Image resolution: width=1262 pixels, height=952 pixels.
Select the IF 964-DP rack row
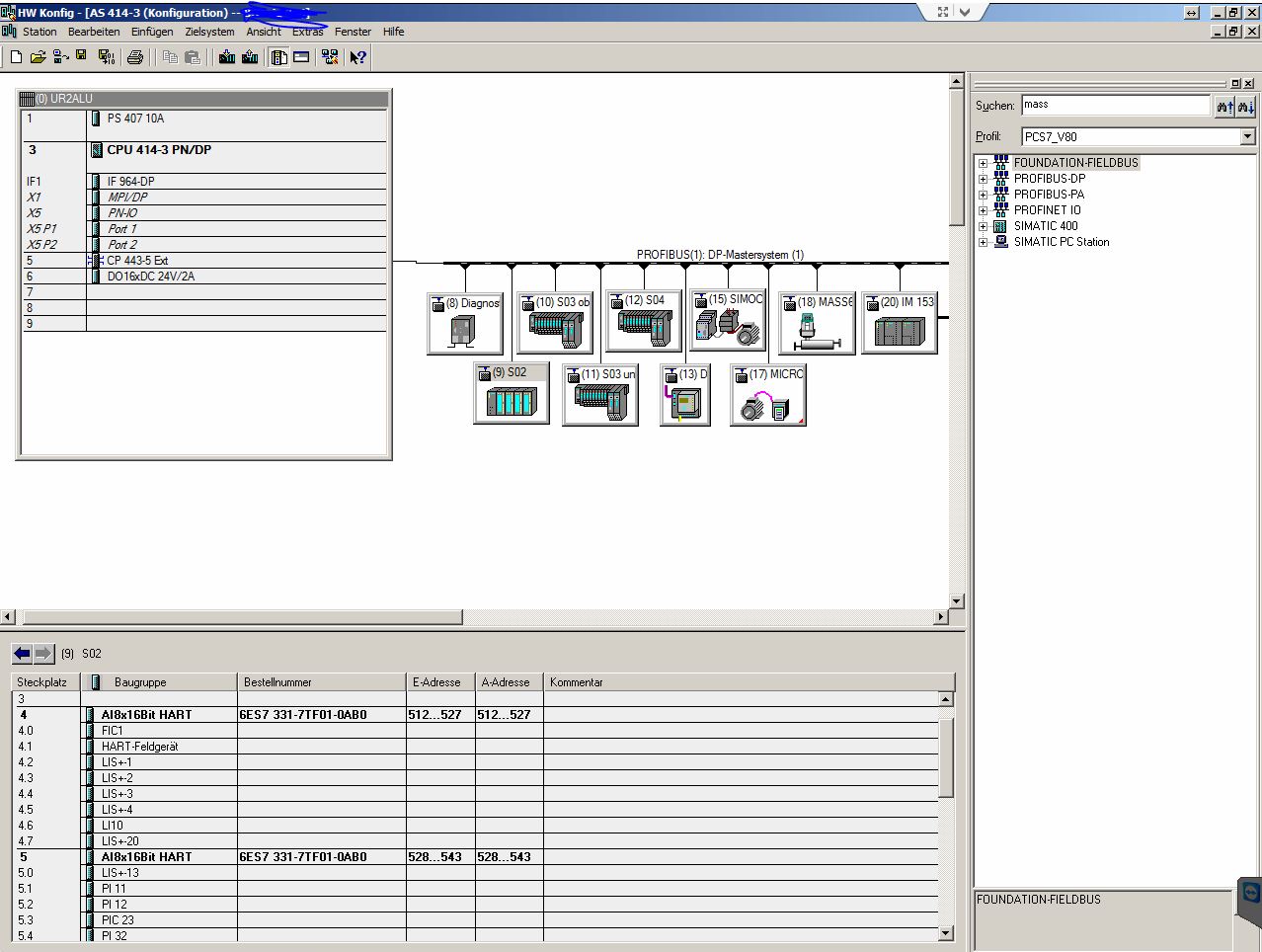coord(204,182)
